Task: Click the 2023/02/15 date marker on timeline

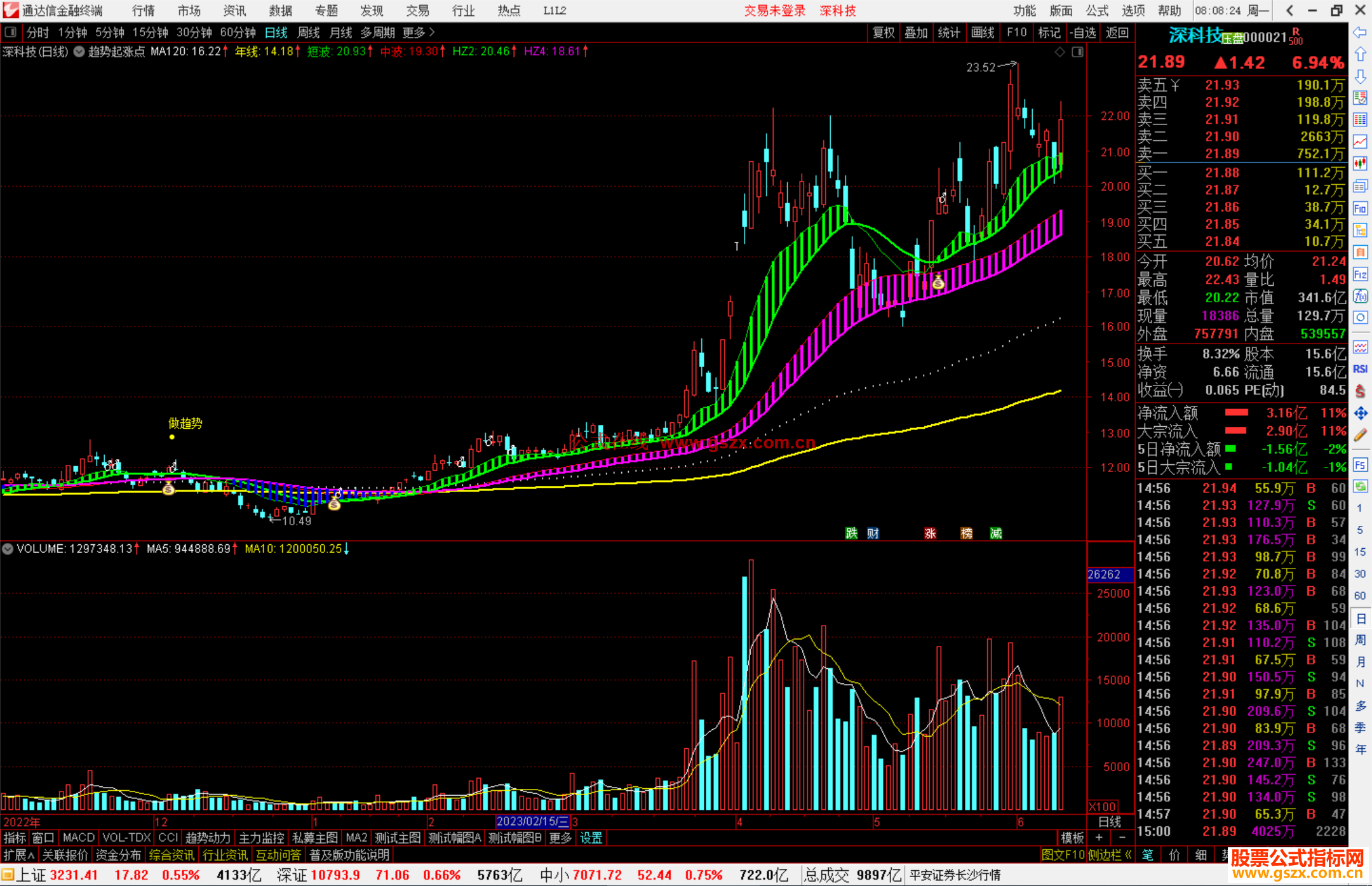Action: click(x=532, y=822)
